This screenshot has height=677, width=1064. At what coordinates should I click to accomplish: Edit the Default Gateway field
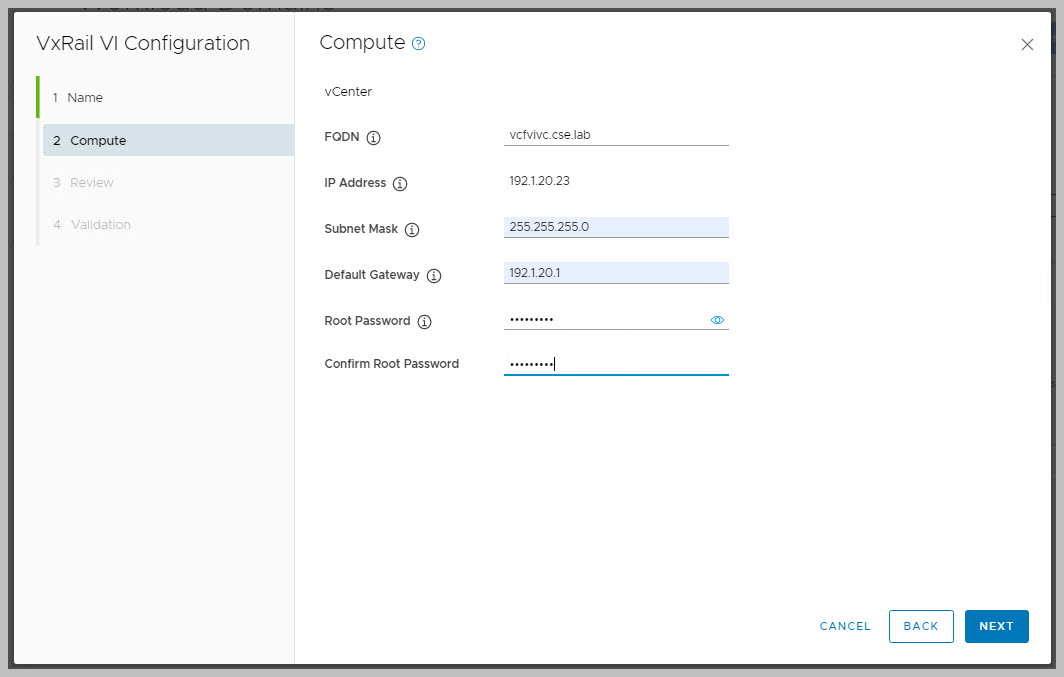click(x=616, y=272)
